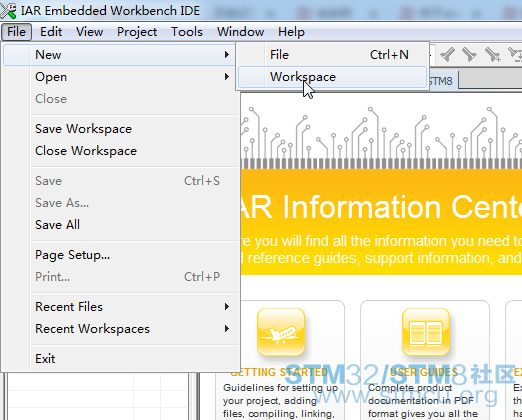This screenshot has height=420, width=522.
Task: Select the Open menu entry
Action: (121, 77)
